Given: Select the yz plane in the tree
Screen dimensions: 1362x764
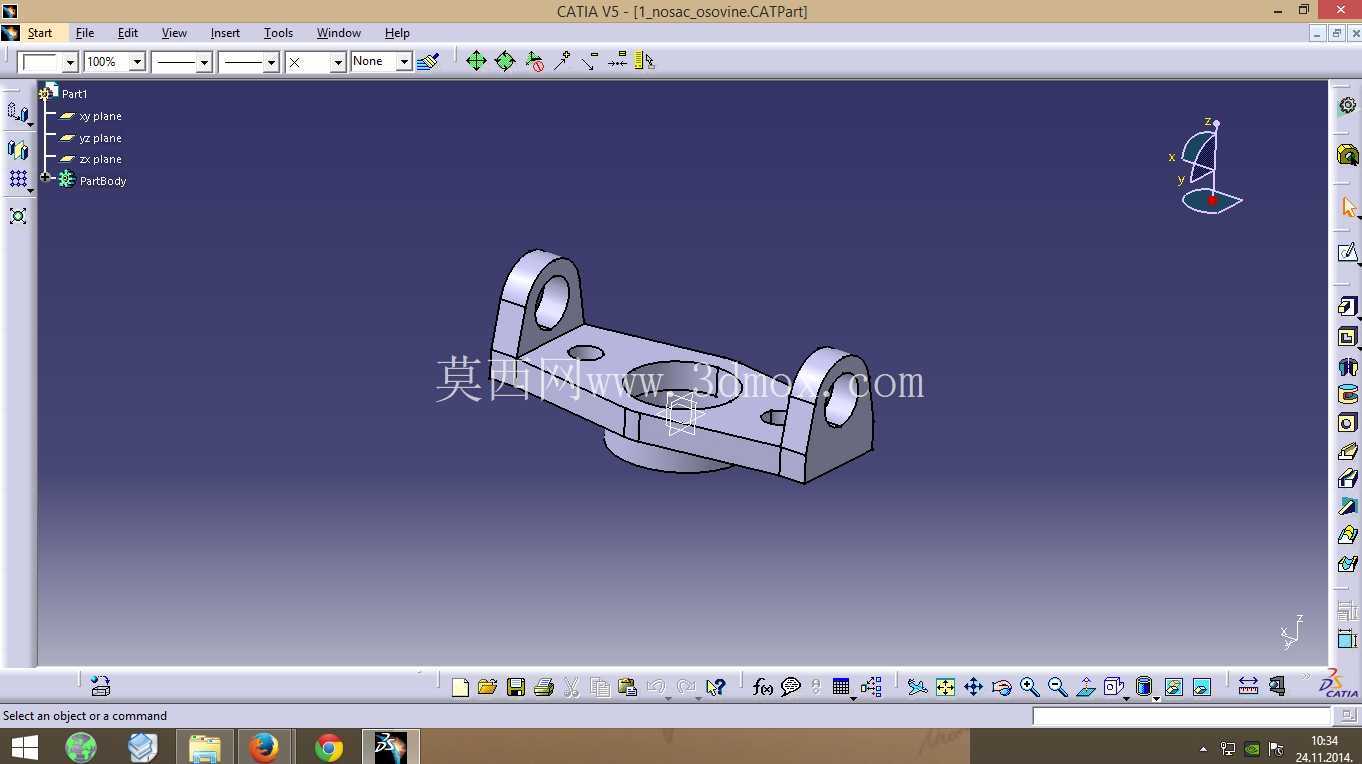Looking at the screenshot, I should pos(100,138).
